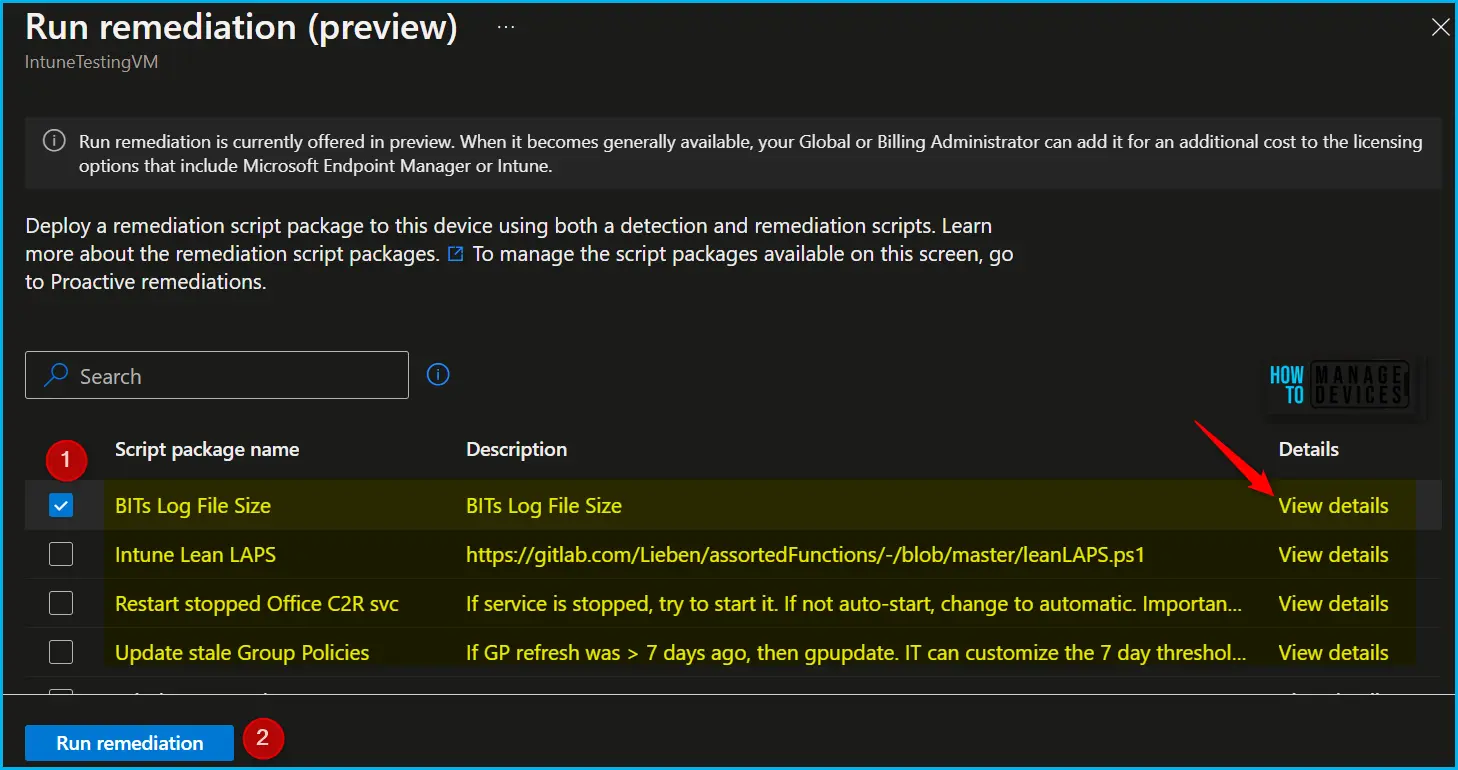Image resolution: width=1458 pixels, height=770 pixels.
Task: Click the 'BITs Log File Size' description cell
Action: pos(544,506)
